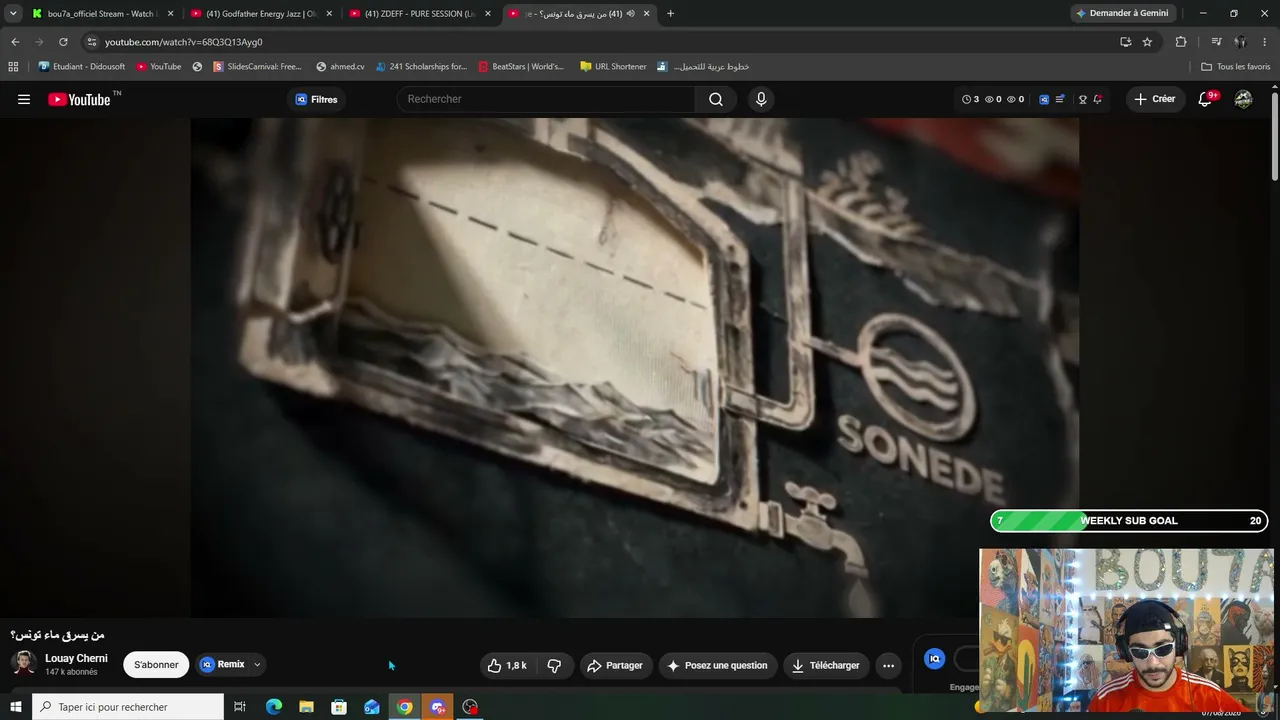Like the video with thumbs up
Image resolution: width=1280 pixels, height=720 pixels.
[x=507, y=665]
